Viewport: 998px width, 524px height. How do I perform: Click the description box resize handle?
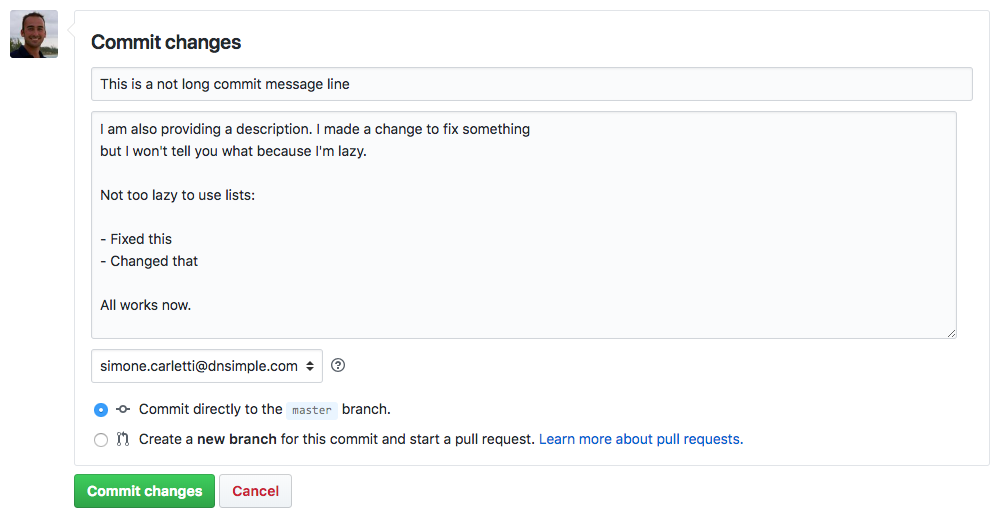[951, 333]
